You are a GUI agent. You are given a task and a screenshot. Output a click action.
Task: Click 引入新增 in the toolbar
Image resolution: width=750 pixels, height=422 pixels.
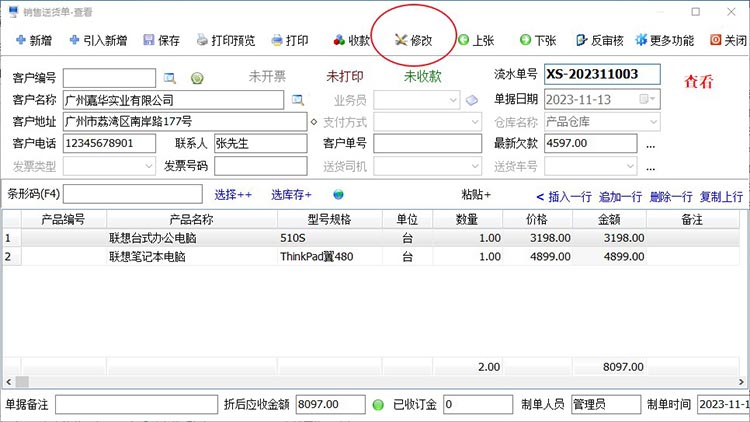[x=99, y=41]
